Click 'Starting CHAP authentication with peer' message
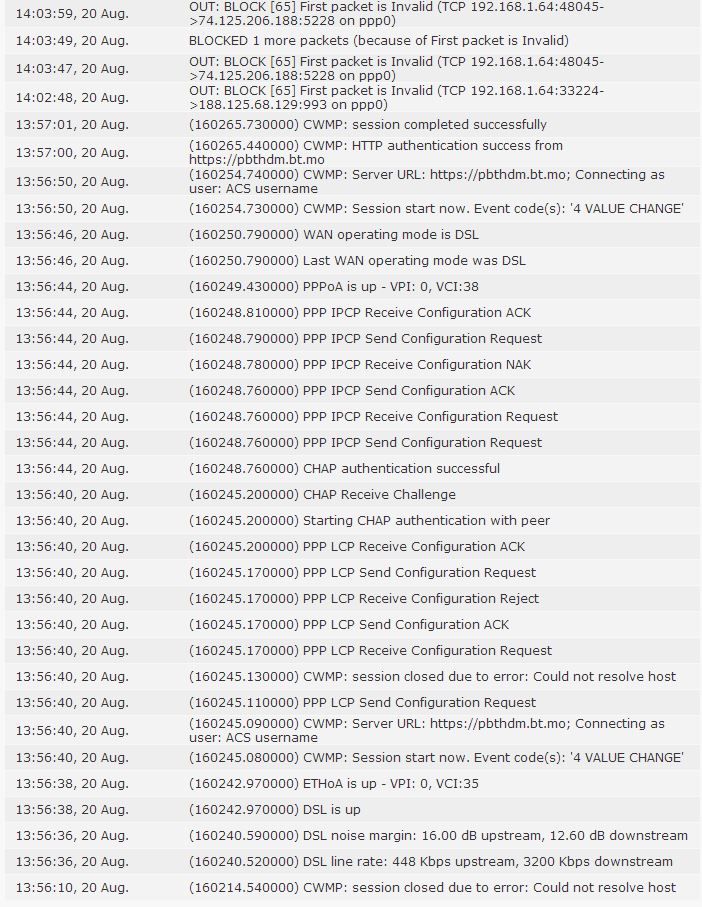 [x=352, y=521]
